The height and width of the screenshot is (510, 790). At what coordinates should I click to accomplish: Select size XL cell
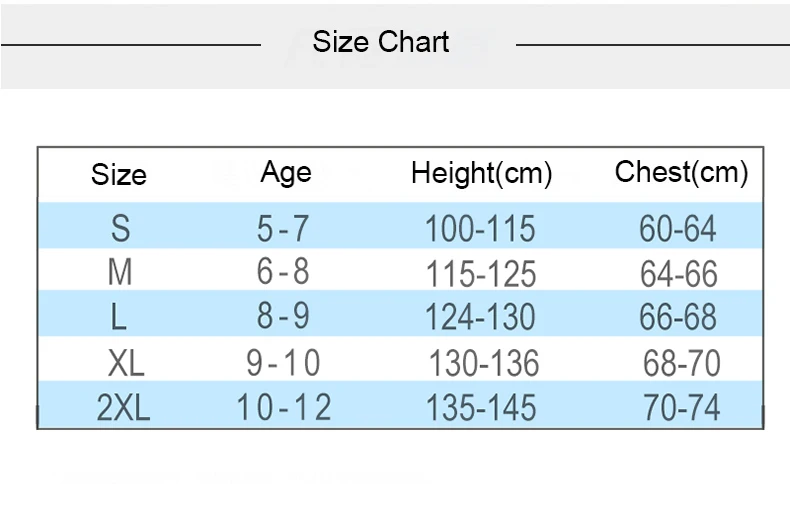coord(126,363)
